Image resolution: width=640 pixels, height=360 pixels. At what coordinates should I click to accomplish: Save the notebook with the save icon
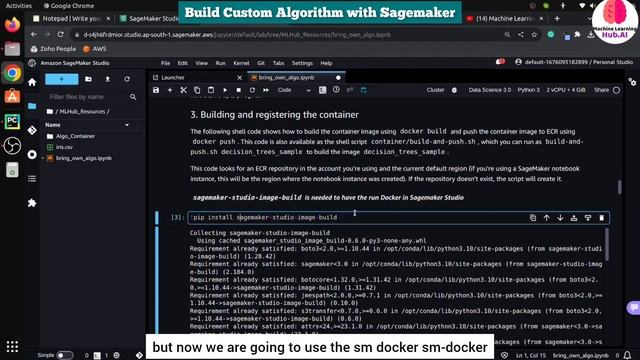pyautogui.click(x=156, y=90)
